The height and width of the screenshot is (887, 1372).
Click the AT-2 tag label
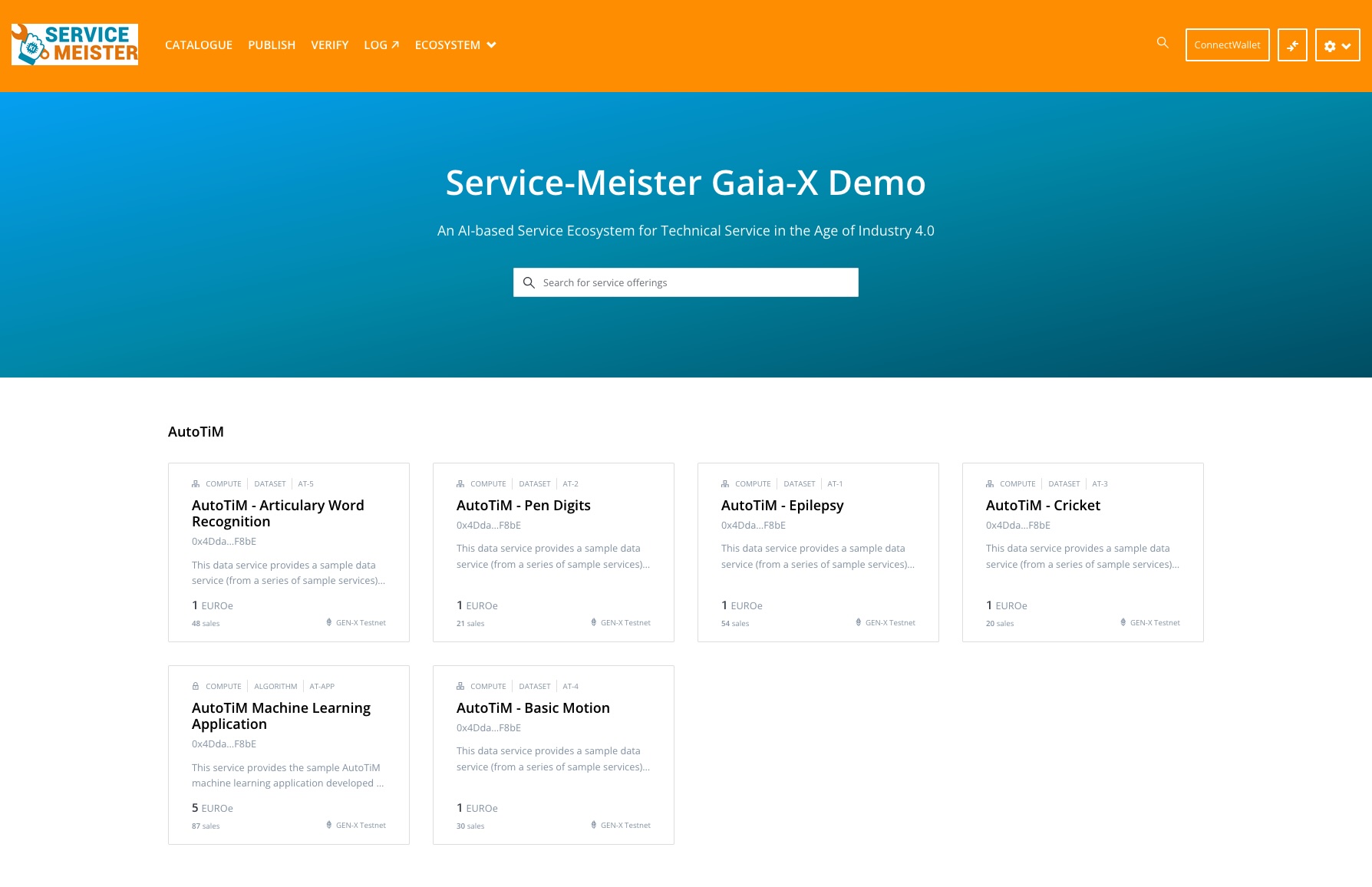[570, 484]
